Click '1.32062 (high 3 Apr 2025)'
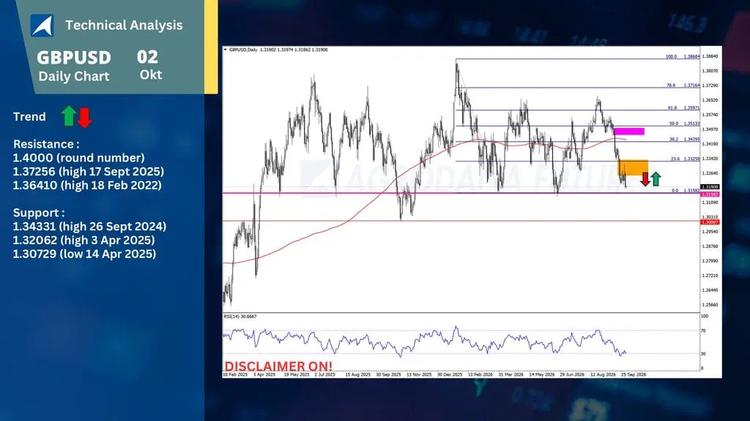This screenshot has width=750, height=421. (84, 240)
